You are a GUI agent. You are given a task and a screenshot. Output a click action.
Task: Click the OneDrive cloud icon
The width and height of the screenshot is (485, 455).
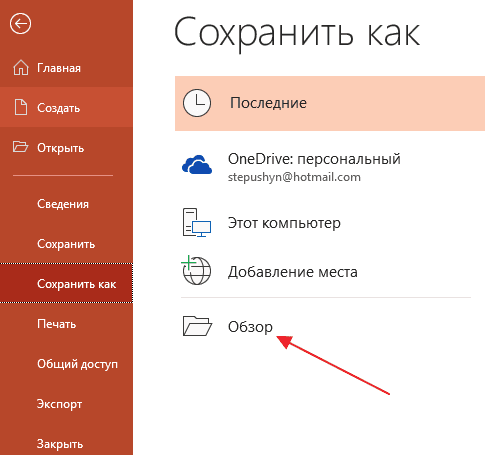pos(197,165)
